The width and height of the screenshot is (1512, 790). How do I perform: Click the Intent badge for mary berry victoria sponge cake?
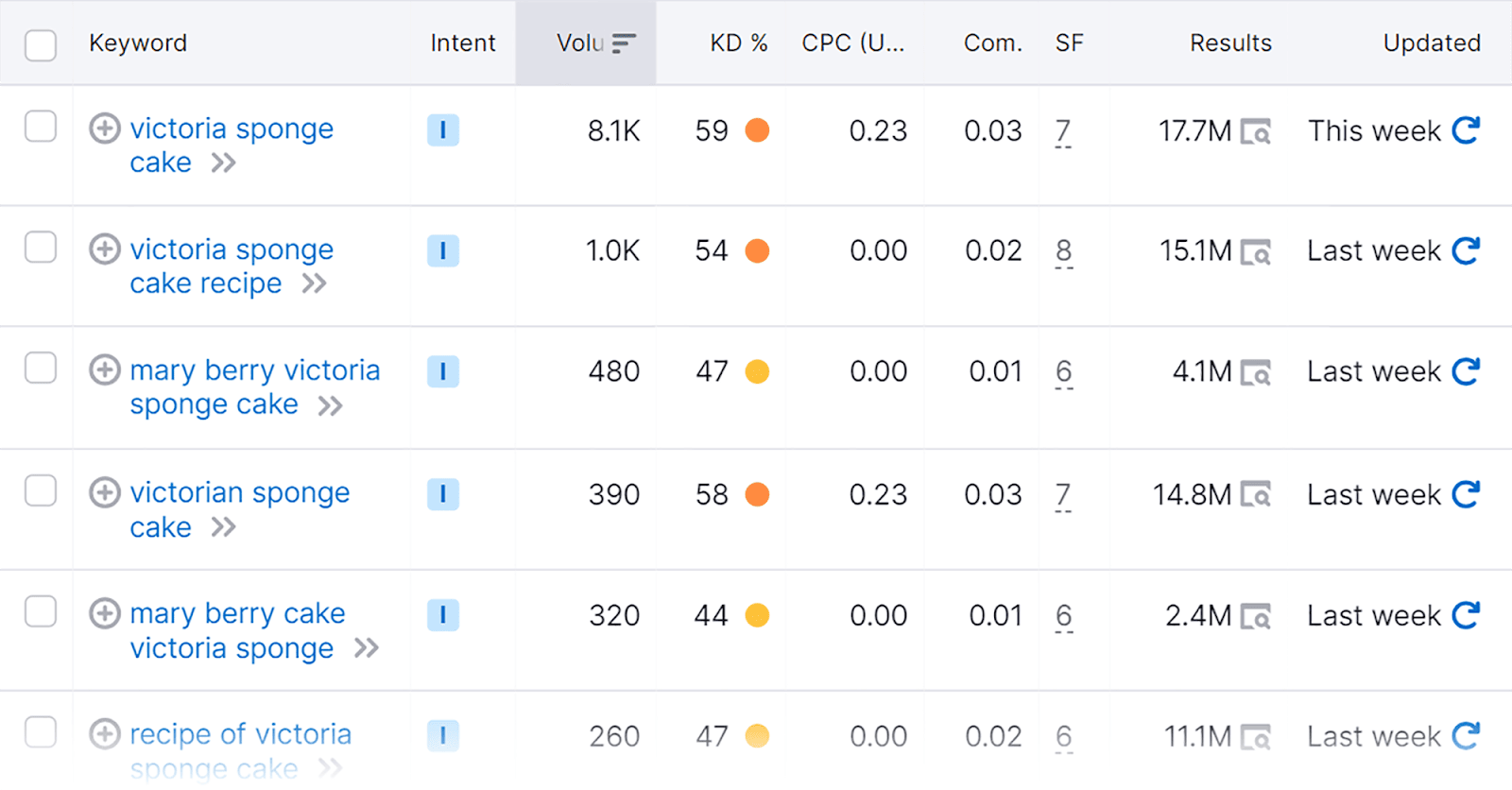coord(443,371)
